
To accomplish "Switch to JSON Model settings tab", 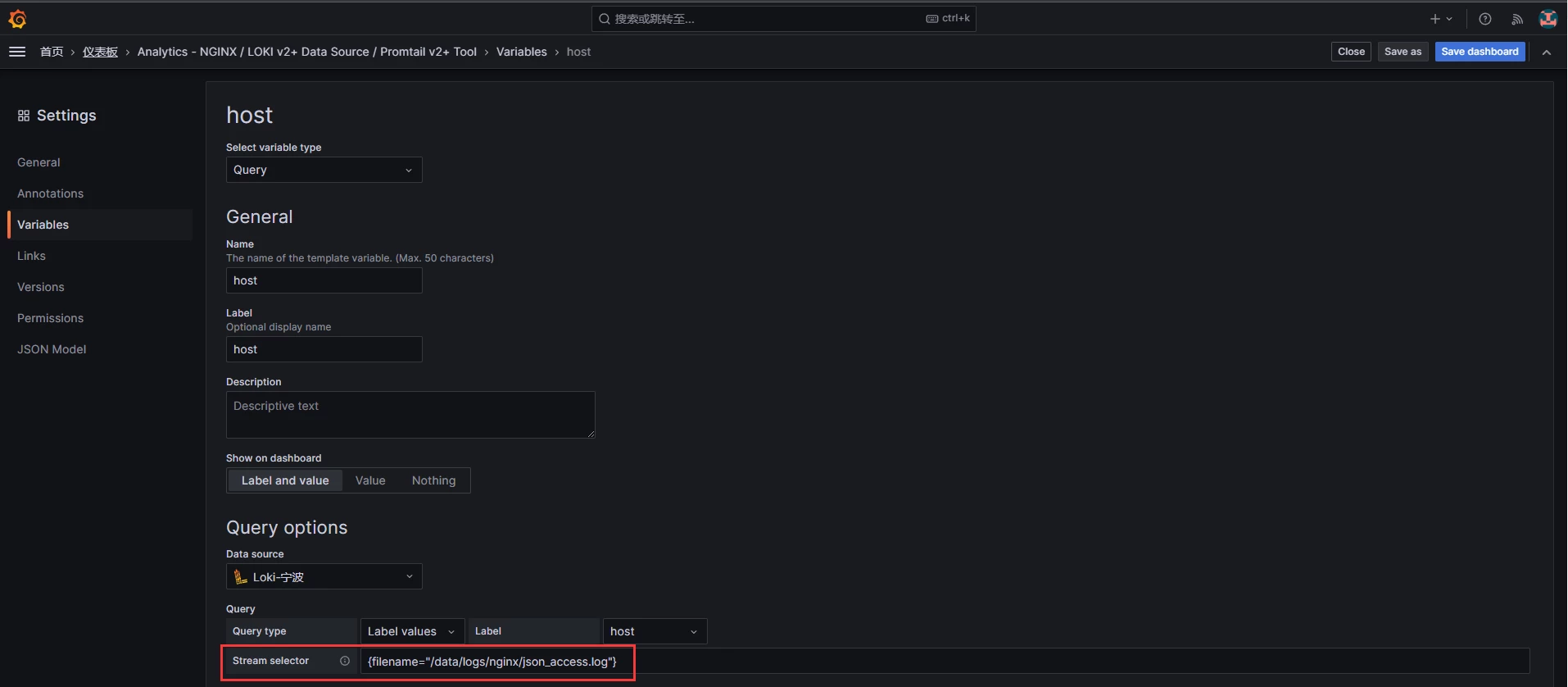I will pyautogui.click(x=52, y=349).
